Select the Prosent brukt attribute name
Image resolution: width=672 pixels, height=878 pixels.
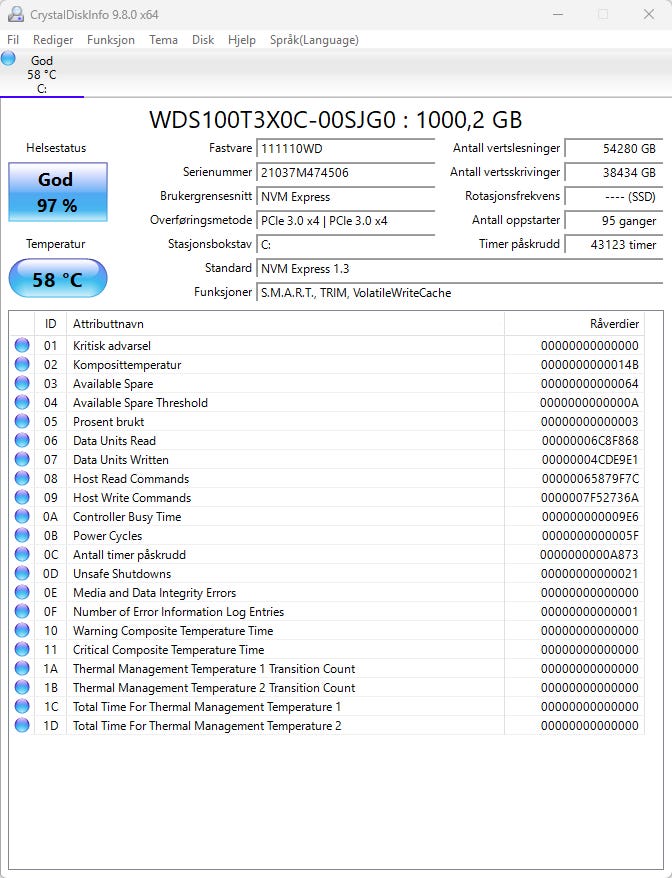(x=109, y=422)
